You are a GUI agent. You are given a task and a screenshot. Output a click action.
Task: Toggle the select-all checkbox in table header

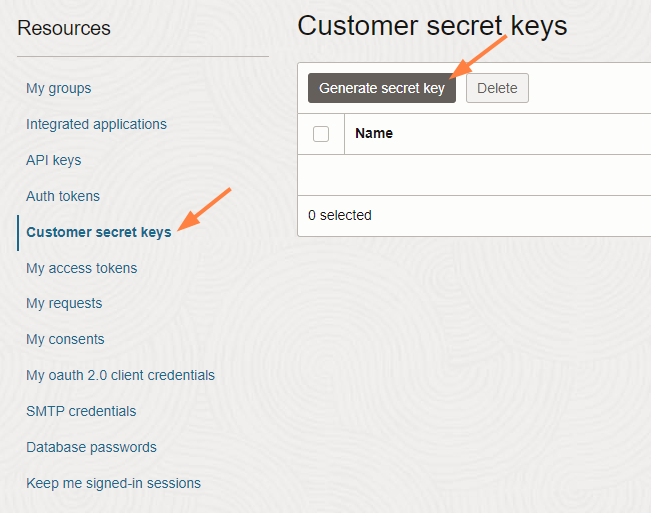click(321, 134)
